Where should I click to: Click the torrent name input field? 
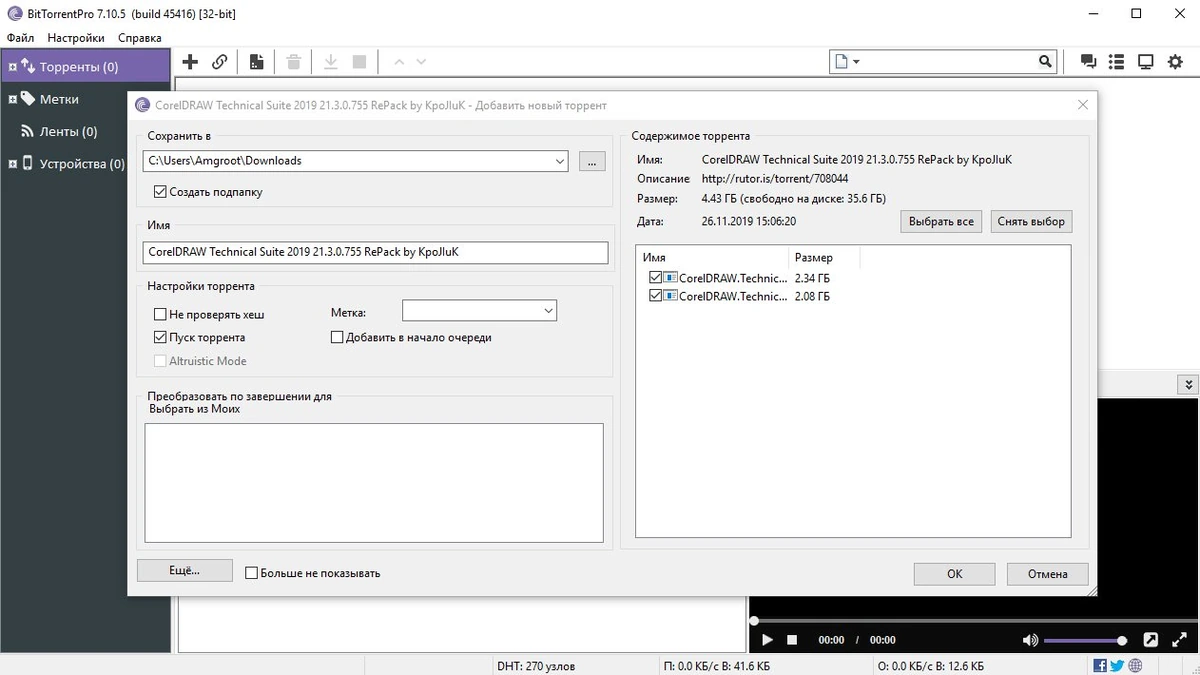tap(376, 253)
